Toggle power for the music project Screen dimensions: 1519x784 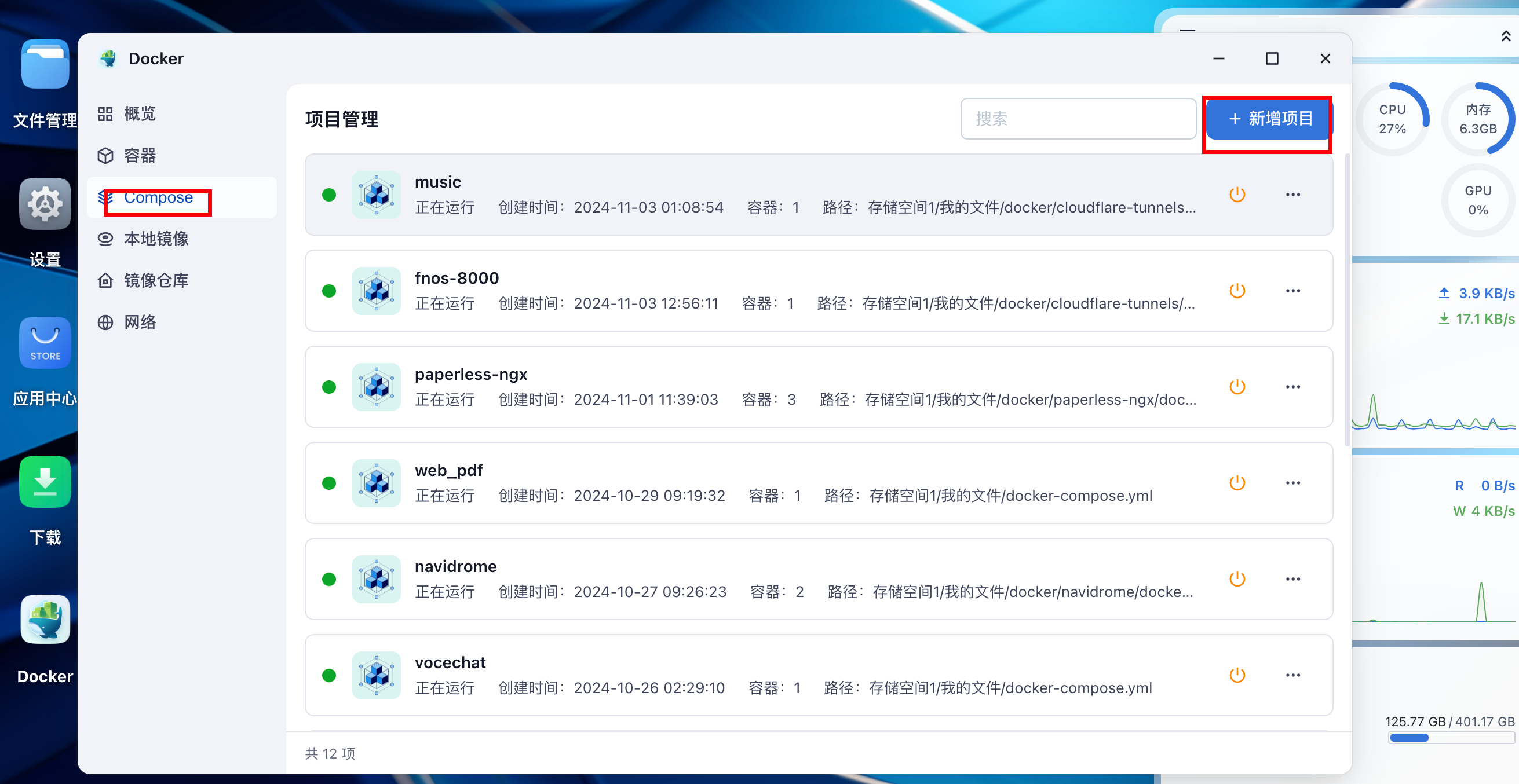coord(1236,195)
